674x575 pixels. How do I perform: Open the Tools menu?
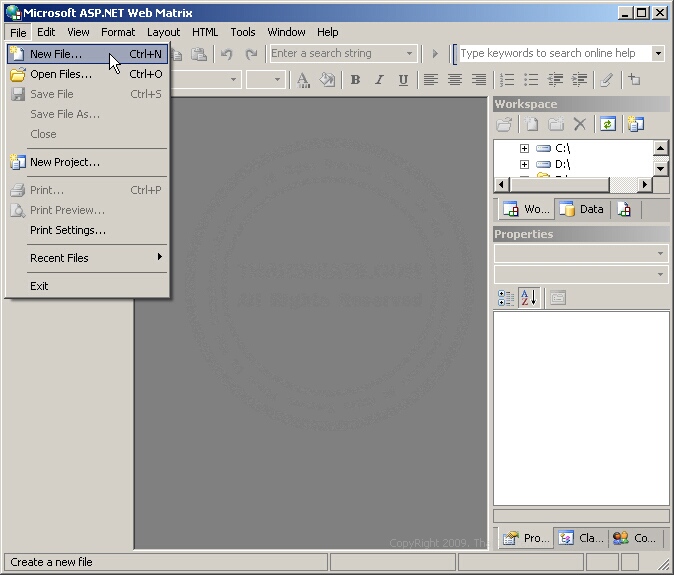[243, 32]
